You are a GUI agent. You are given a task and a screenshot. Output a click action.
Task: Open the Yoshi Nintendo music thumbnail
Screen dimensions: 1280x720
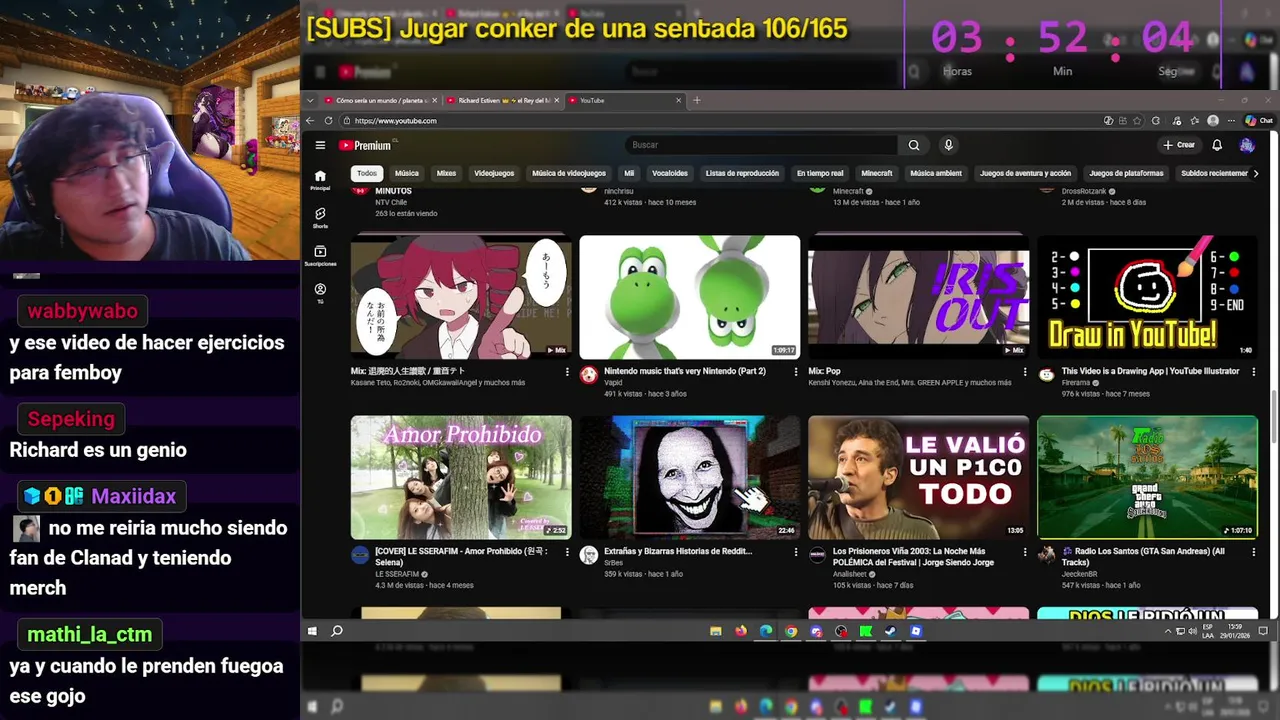point(690,297)
